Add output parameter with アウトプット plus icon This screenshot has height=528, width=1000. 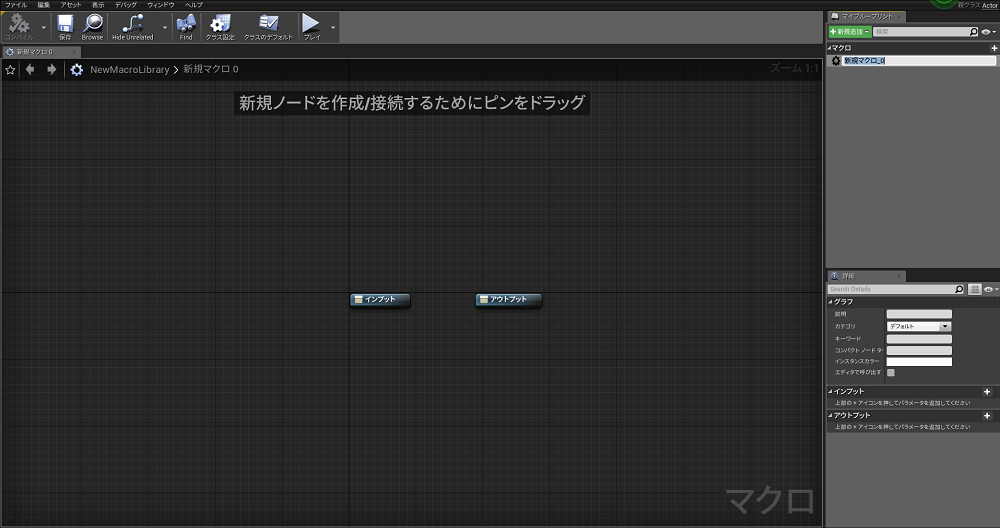987,415
